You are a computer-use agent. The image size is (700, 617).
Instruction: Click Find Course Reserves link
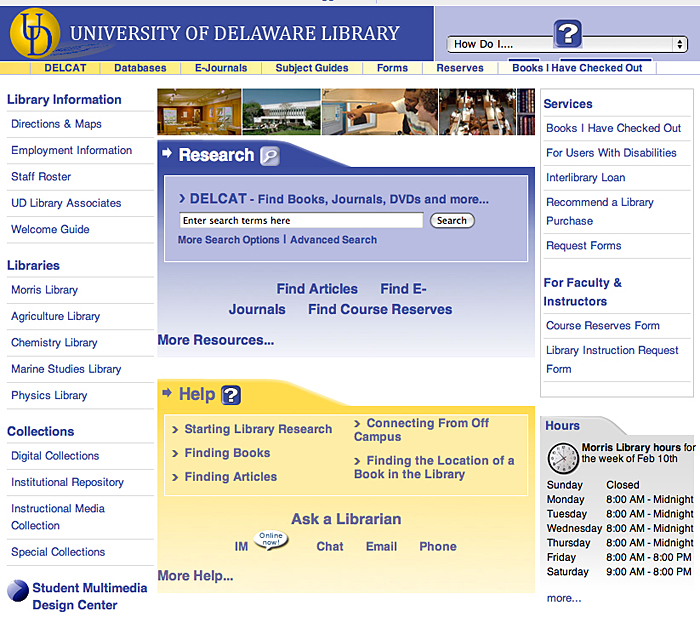pos(380,309)
